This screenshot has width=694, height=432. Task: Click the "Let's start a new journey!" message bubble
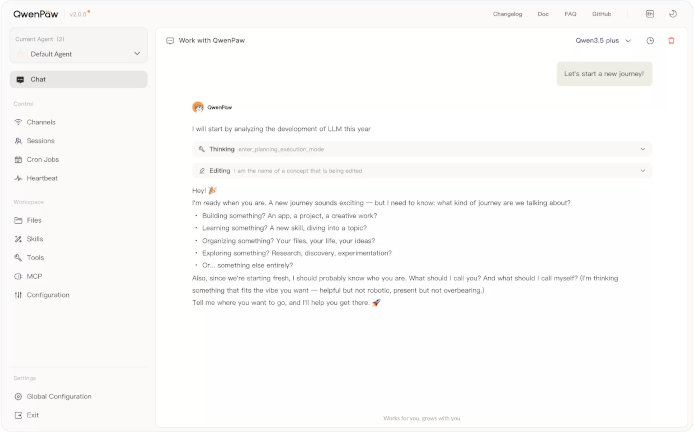point(604,74)
